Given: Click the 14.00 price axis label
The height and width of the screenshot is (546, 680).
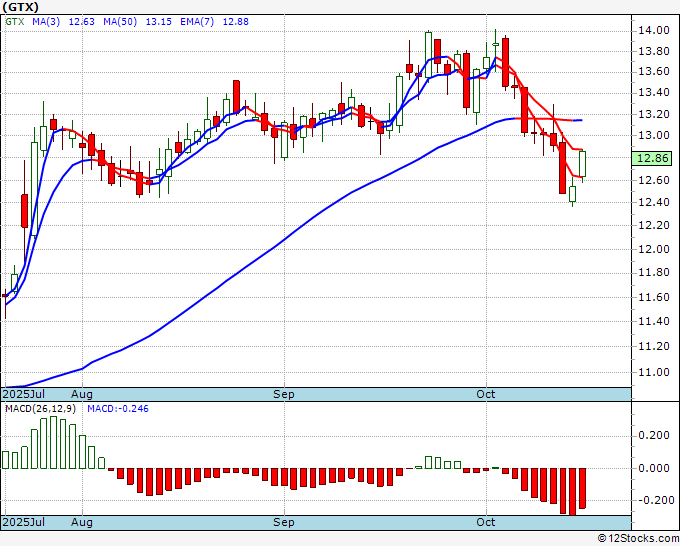Looking at the screenshot, I should point(652,30).
